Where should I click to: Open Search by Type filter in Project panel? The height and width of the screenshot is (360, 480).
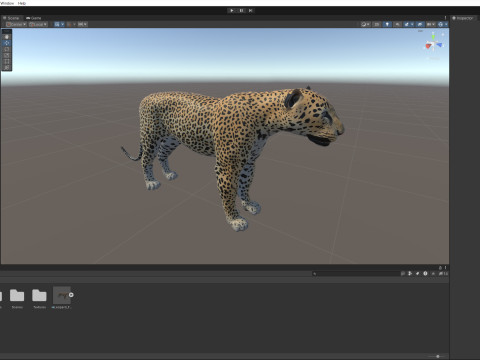(x=410, y=273)
